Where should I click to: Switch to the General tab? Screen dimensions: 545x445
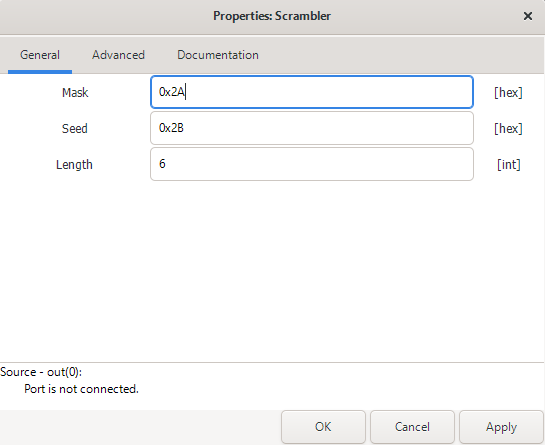click(40, 55)
